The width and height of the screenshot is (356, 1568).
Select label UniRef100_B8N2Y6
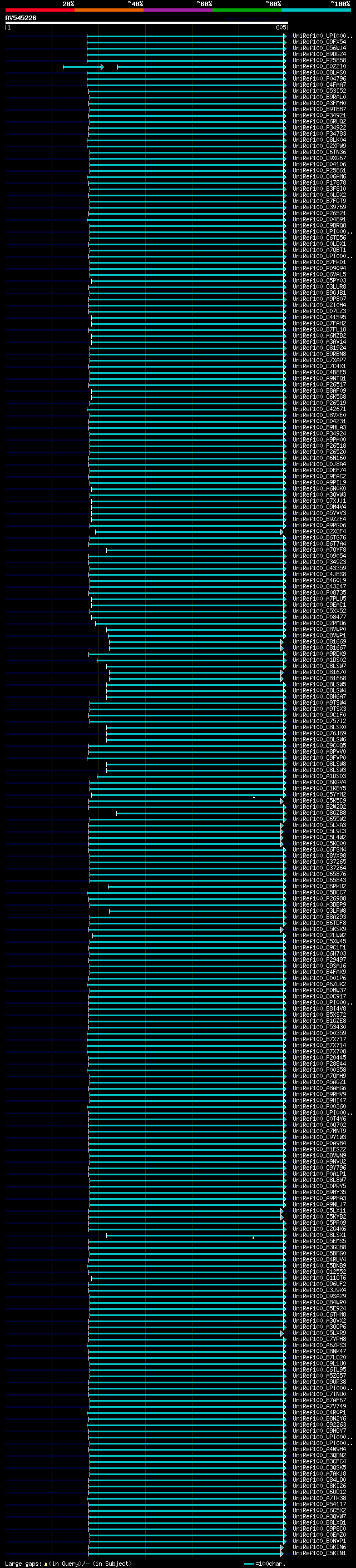(x=319, y=1419)
